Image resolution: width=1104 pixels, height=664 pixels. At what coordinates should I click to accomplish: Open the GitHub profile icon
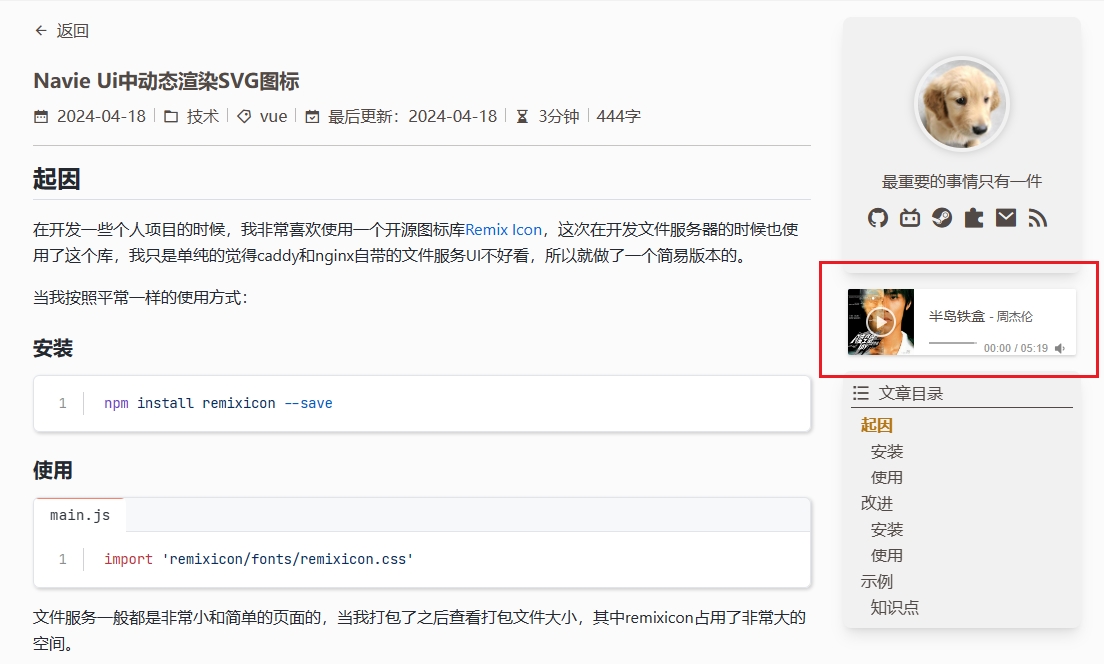878,218
